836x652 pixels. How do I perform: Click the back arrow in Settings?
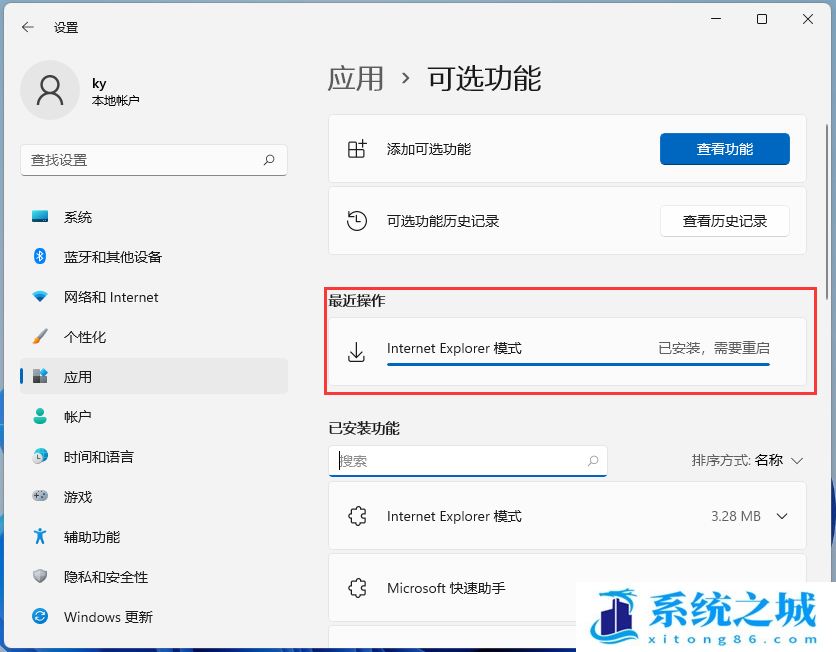point(27,27)
